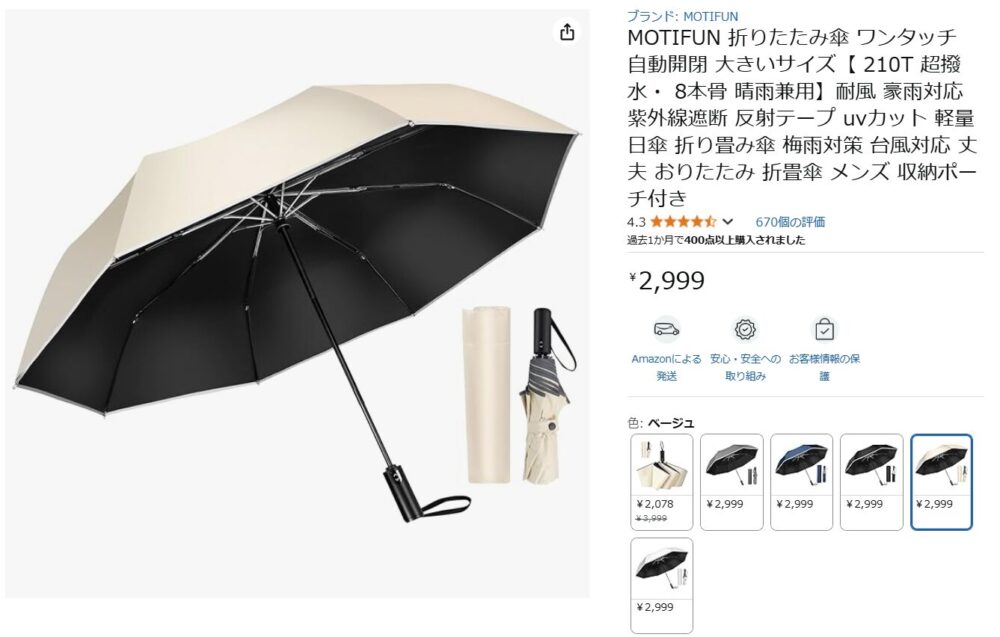Click the safety badge icon

pos(745,330)
